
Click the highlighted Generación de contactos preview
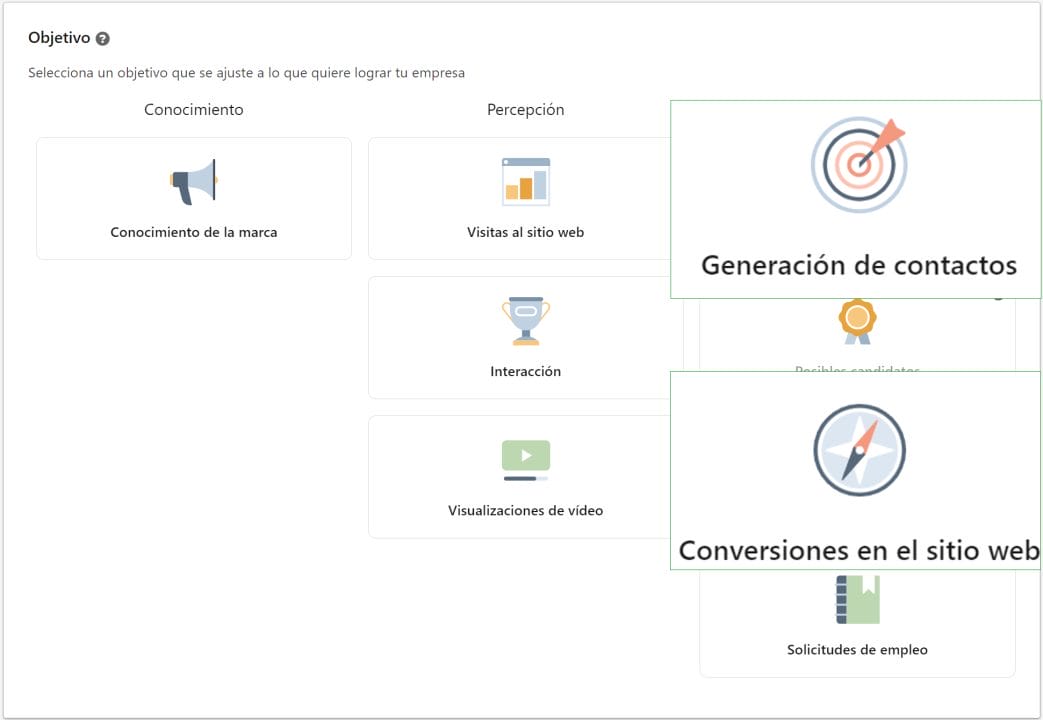[x=858, y=200]
